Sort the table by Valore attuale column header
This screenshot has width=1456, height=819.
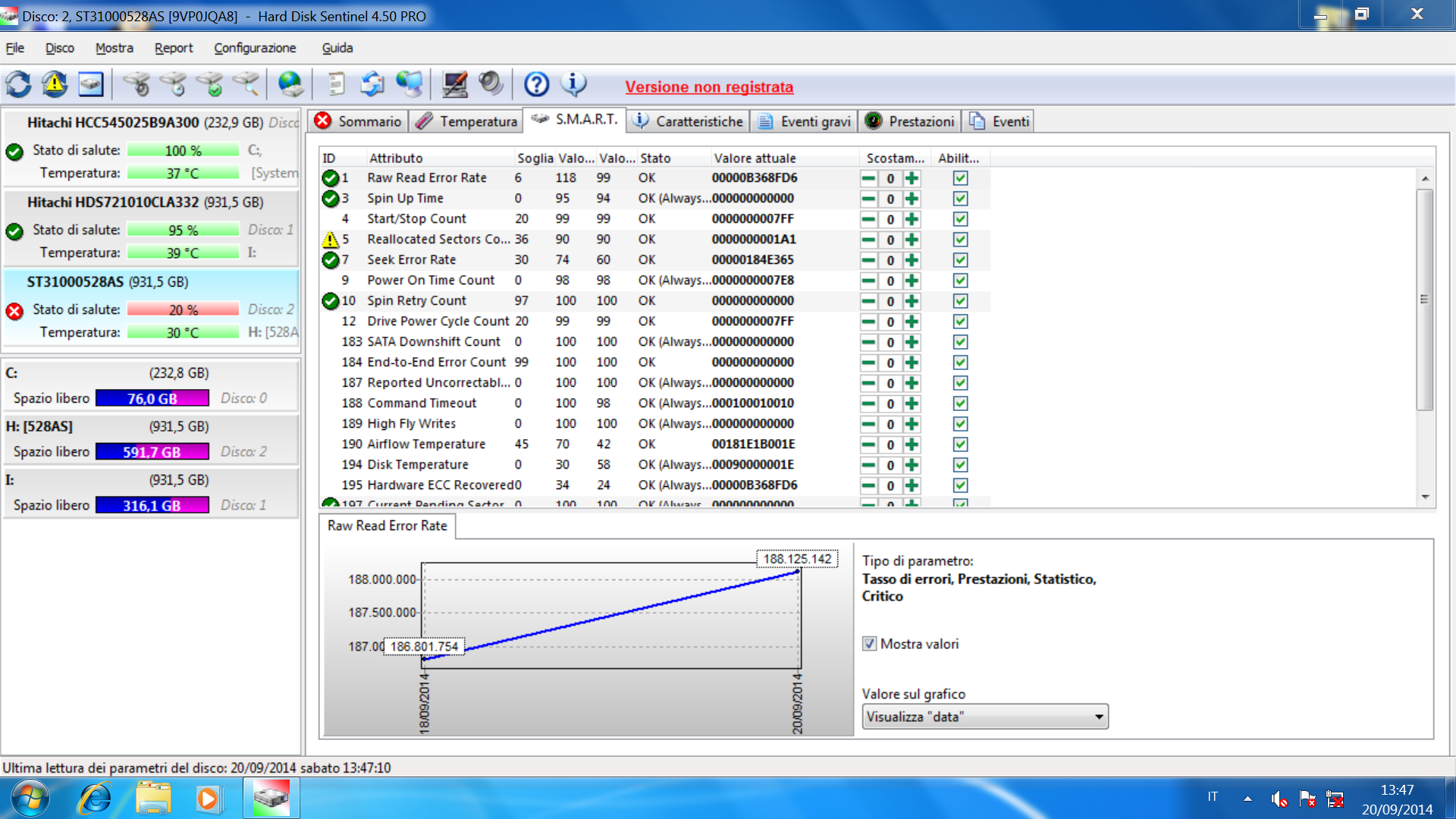tap(783, 158)
